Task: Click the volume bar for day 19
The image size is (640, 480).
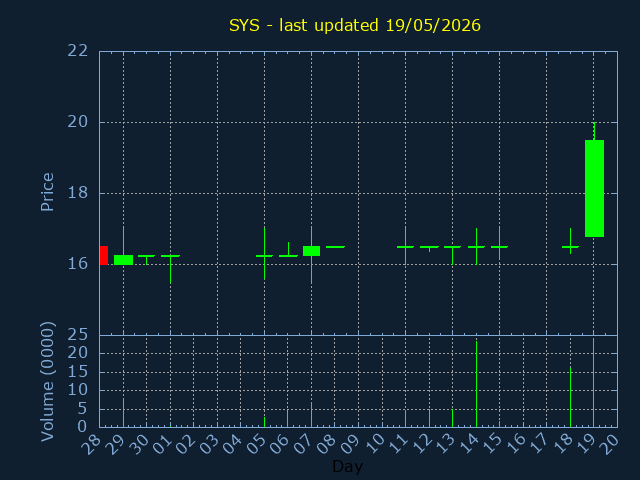Action: (593, 382)
